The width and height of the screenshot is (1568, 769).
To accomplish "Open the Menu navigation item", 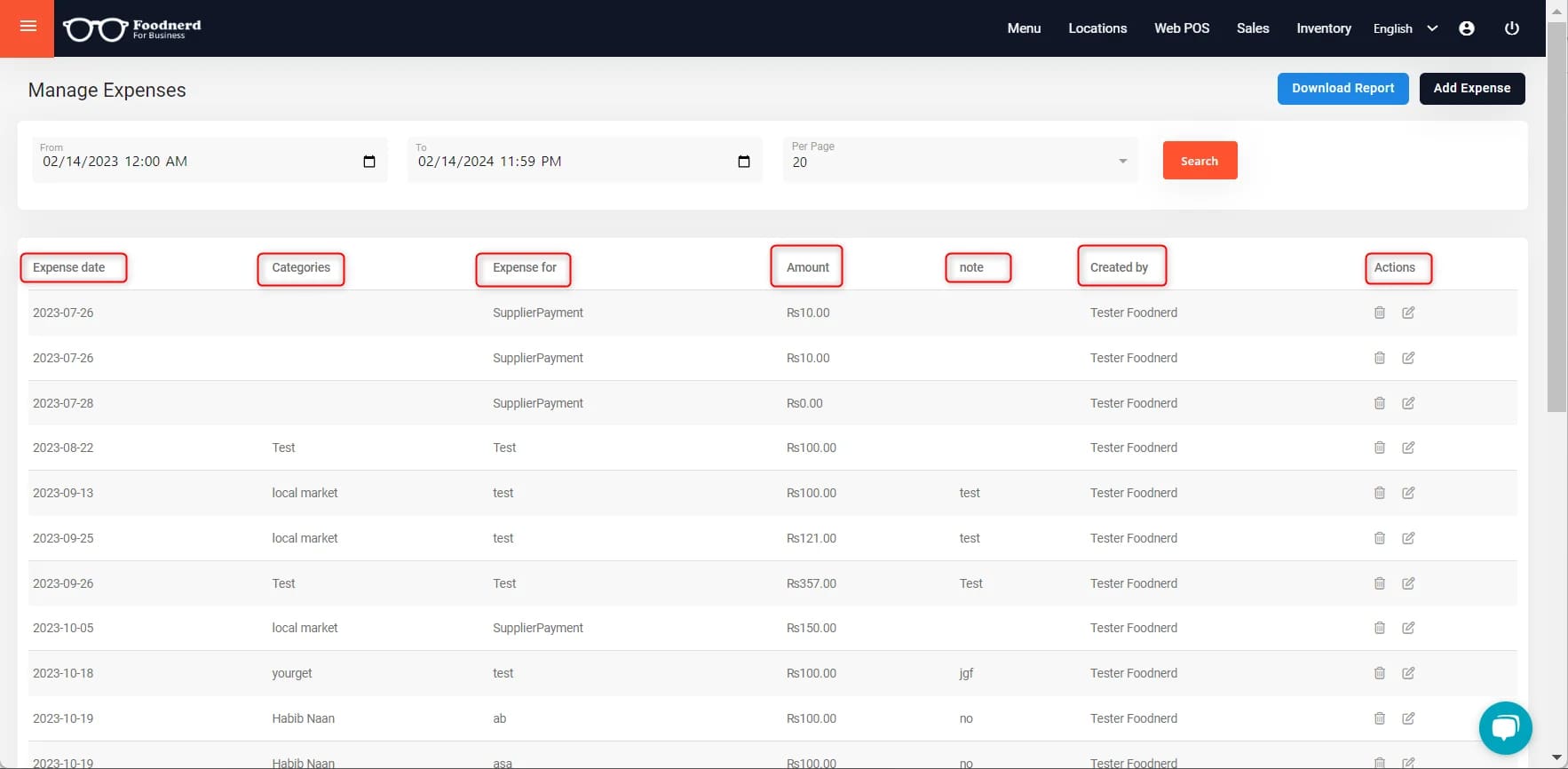I will (1024, 28).
